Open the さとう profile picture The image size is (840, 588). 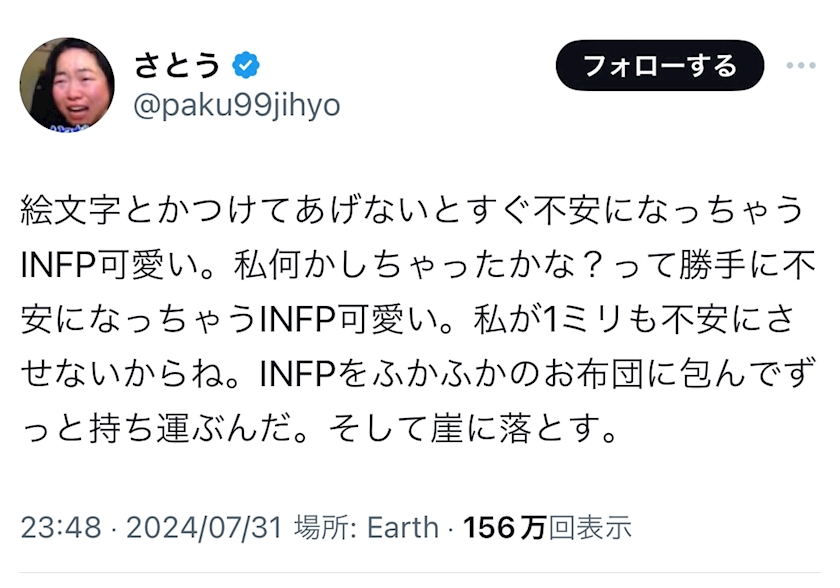coord(67,86)
